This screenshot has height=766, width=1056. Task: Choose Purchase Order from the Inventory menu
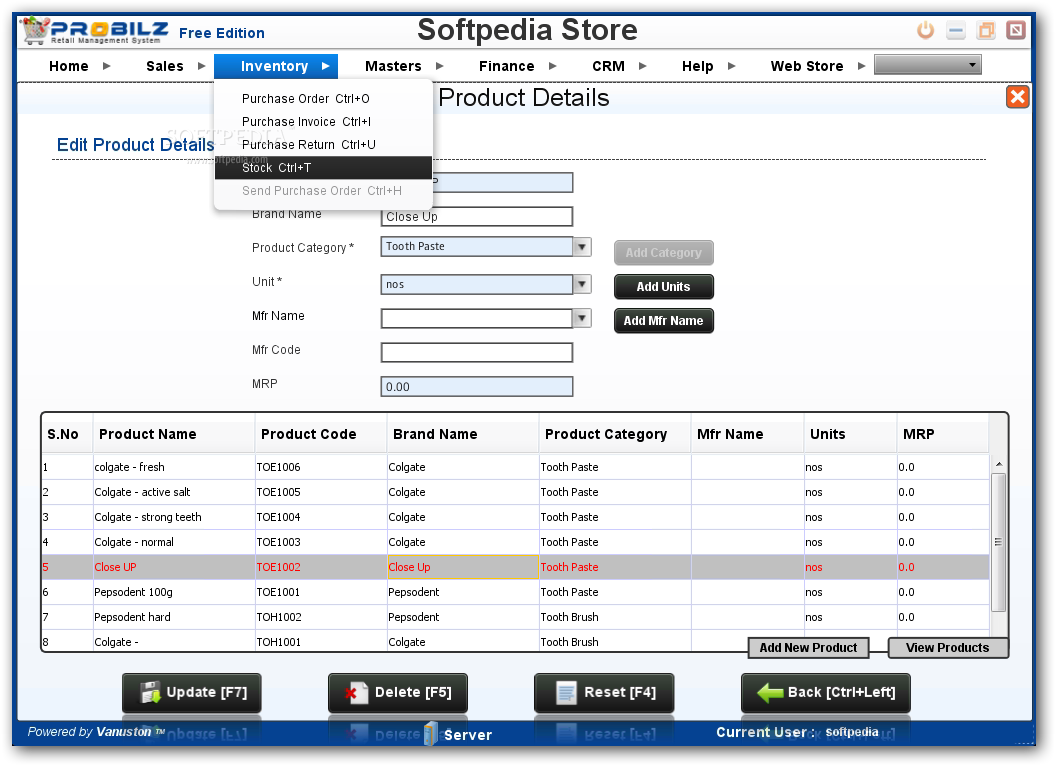[323, 98]
